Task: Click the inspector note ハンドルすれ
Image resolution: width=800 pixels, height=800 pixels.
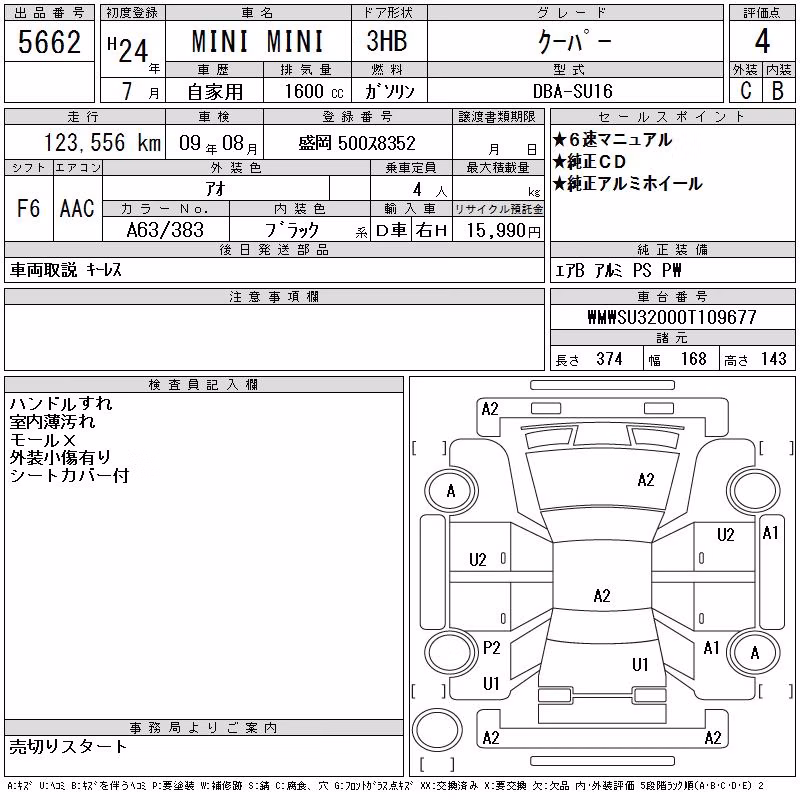Action: coord(61,404)
